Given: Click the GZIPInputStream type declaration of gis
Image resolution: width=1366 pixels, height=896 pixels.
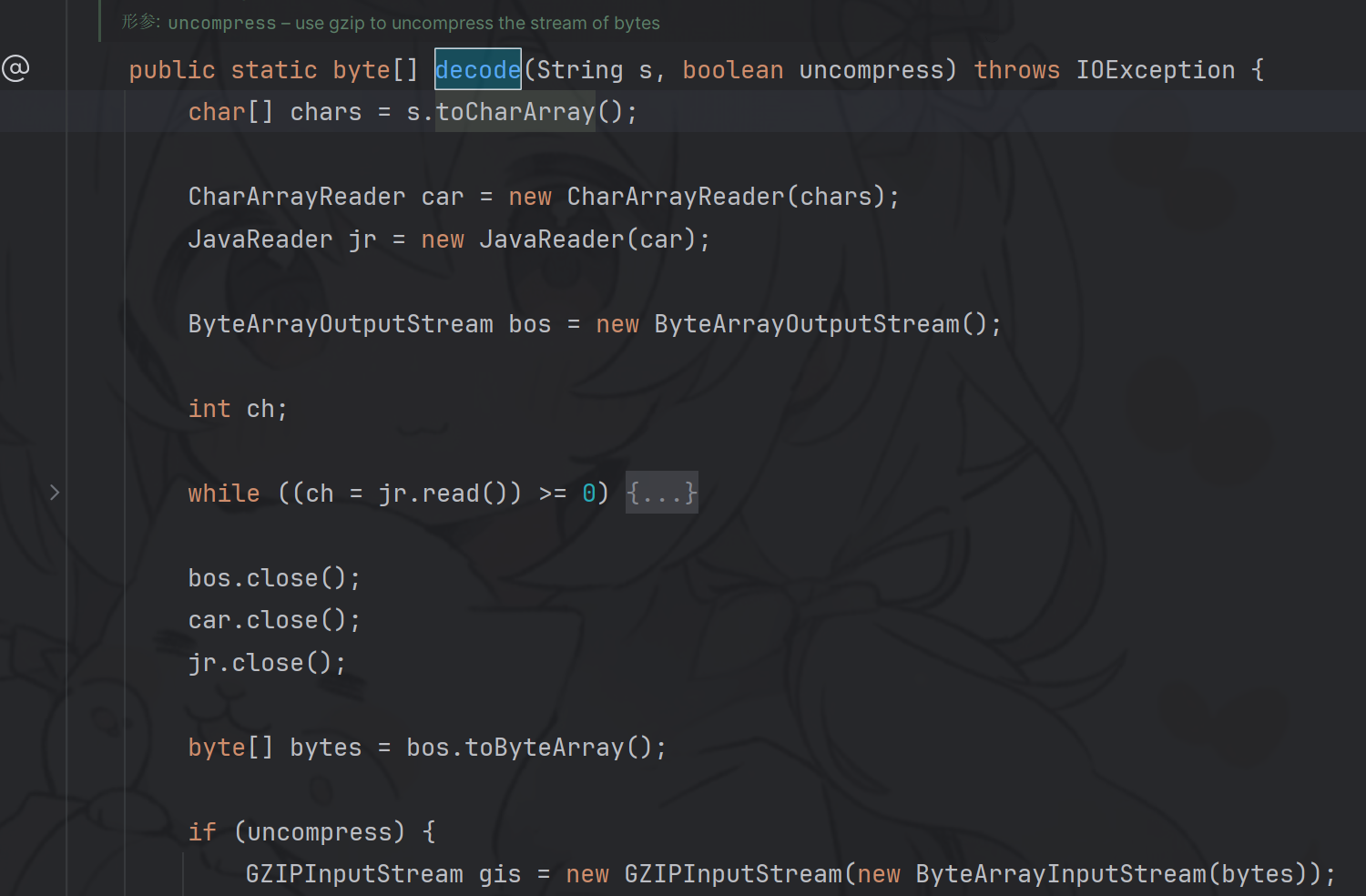Looking at the screenshot, I should click(353, 874).
